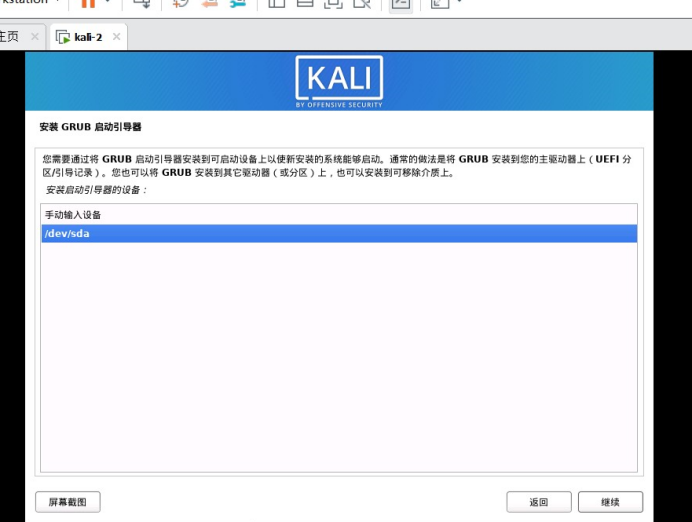692x522 pixels.
Task: Pause the virtual machine with orange pause icon
Action: point(88,4)
